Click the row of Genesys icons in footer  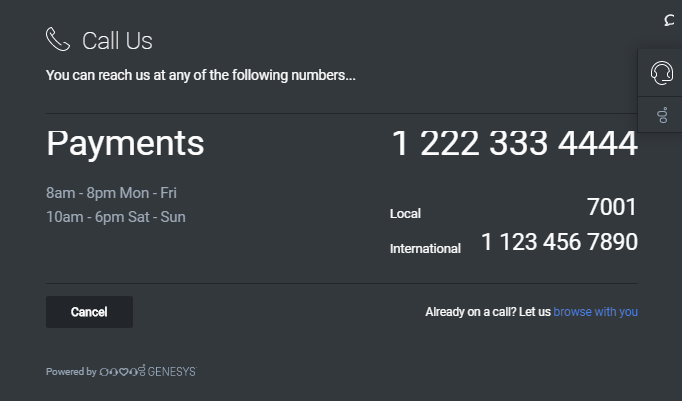tap(123, 371)
